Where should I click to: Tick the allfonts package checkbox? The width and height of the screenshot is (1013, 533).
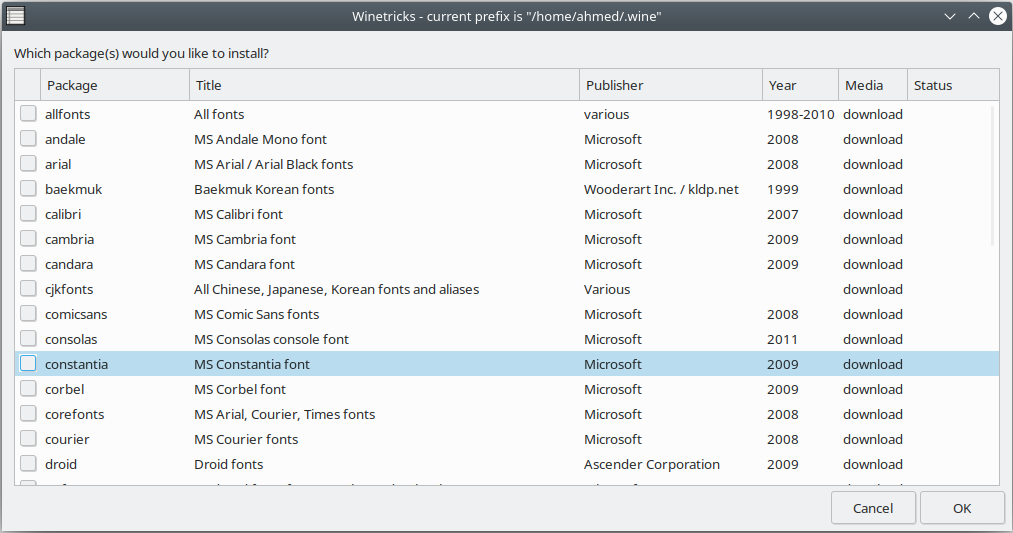[28, 114]
